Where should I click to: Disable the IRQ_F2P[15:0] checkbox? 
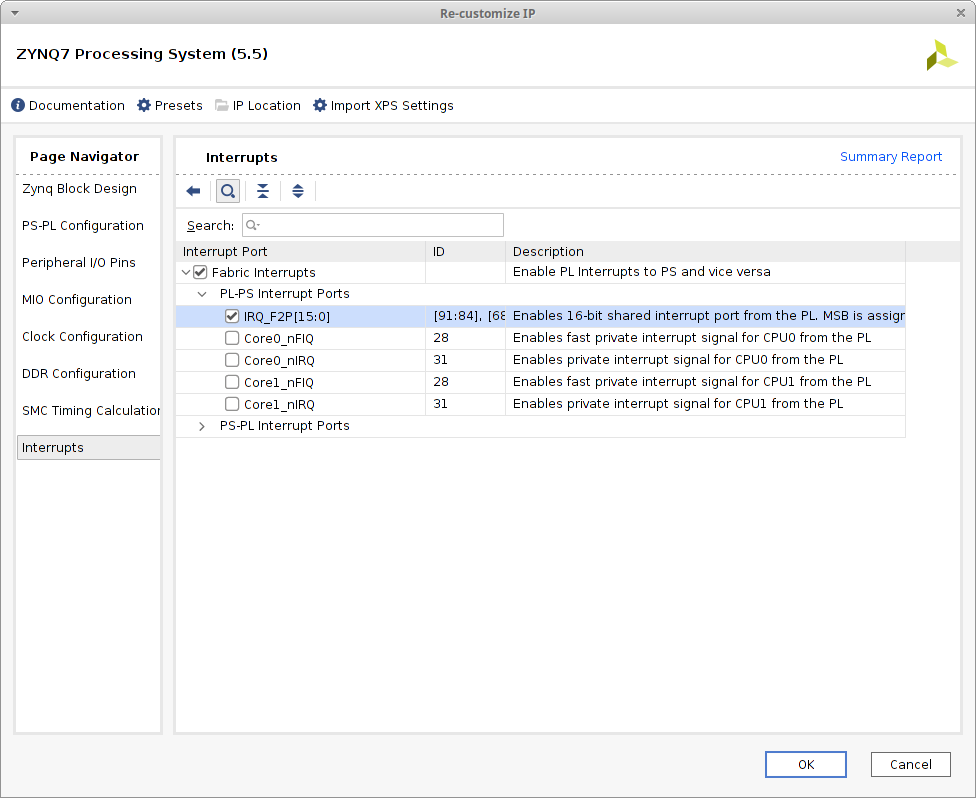pos(232,316)
